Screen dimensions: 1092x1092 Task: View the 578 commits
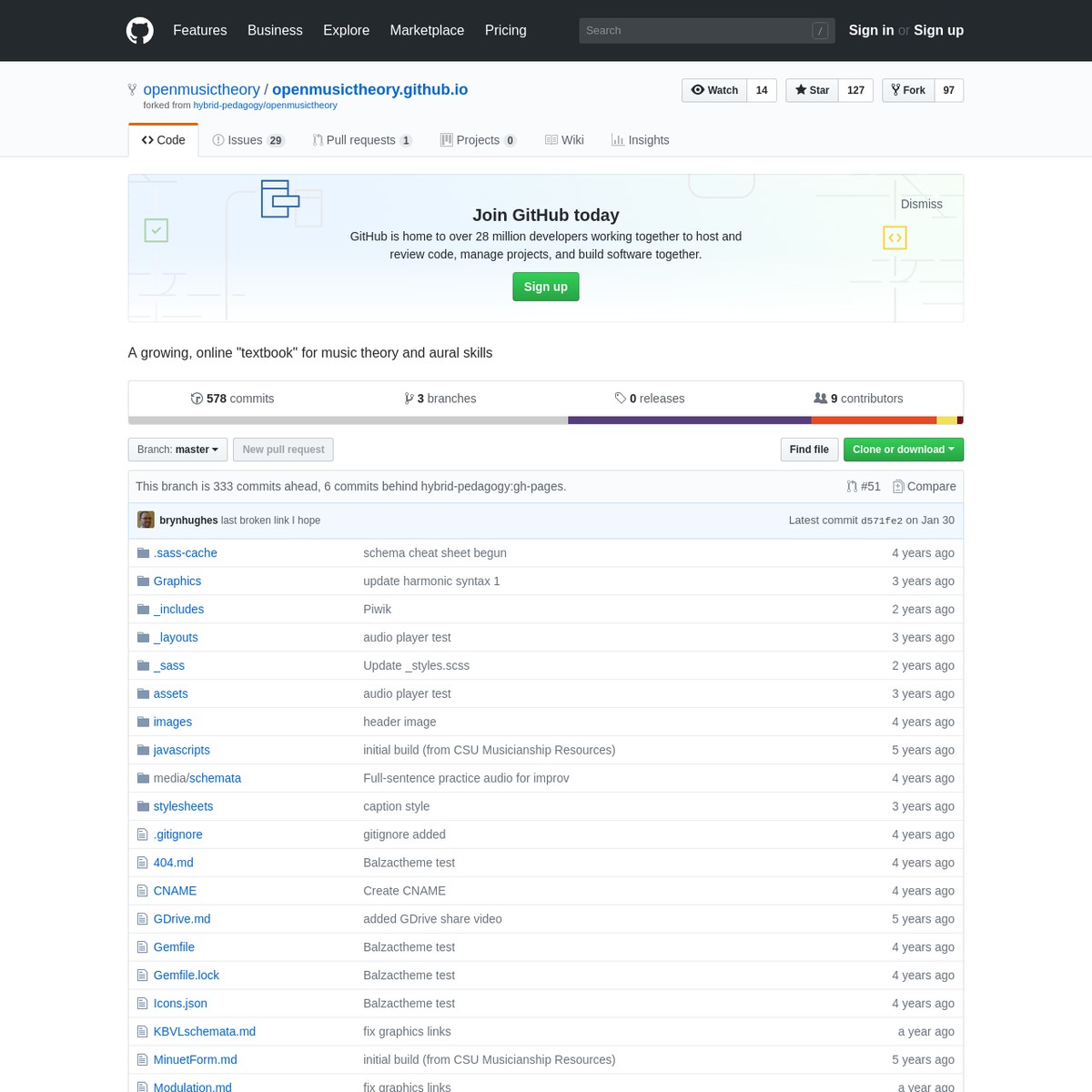[232, 399]
